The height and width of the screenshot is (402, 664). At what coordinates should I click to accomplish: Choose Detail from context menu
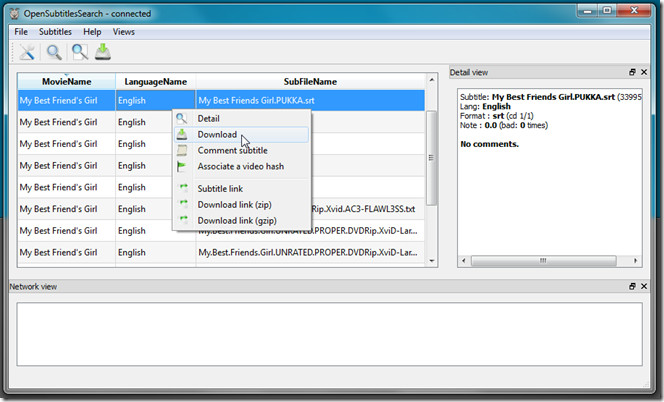point(241,119)
